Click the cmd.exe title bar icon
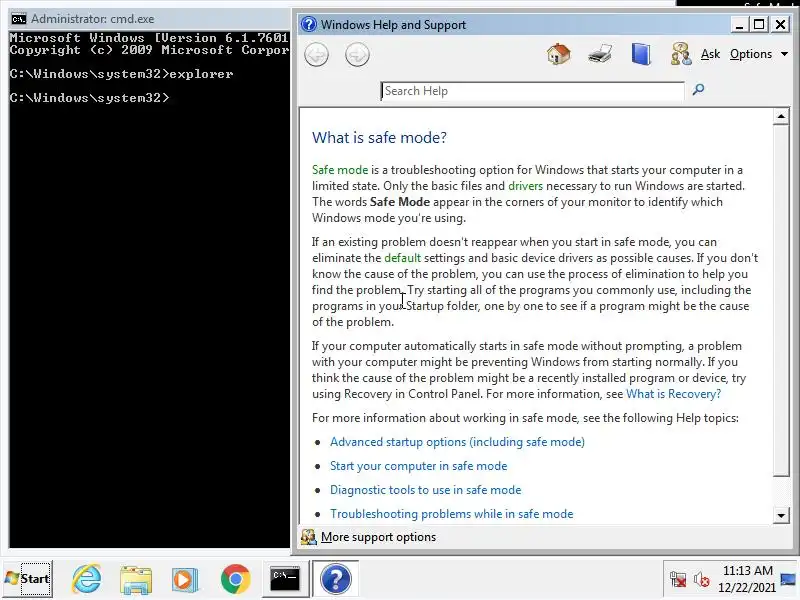Screen dimensions: 800x600 [x=19, y=19]
